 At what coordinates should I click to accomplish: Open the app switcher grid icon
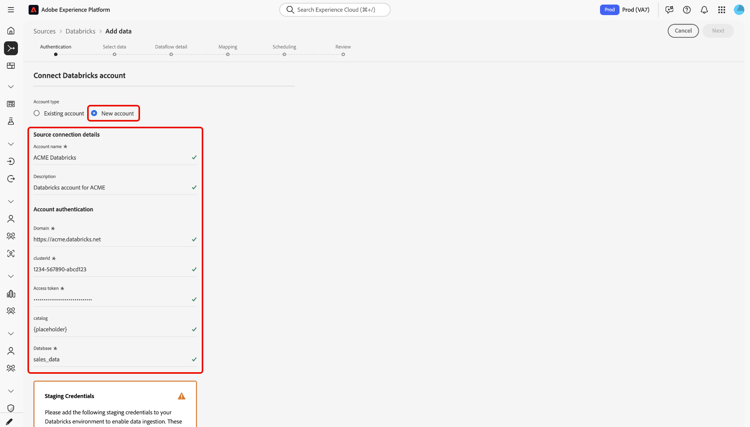721,10
